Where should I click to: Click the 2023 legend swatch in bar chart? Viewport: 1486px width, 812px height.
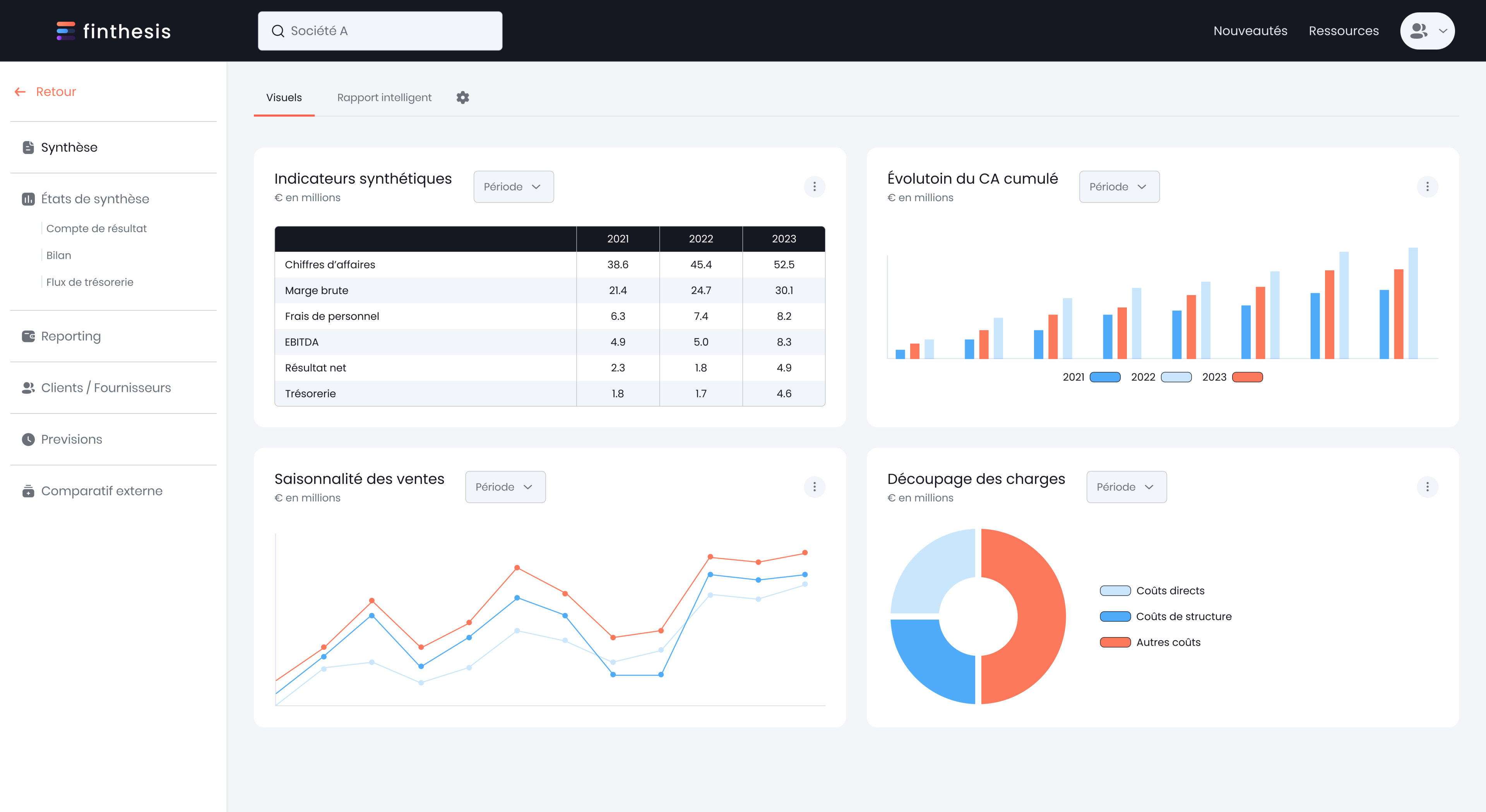pos(1247,377)
